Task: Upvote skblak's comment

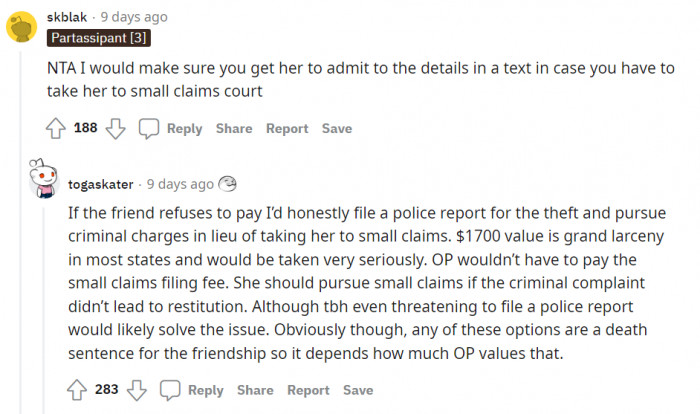Action: 56,128
